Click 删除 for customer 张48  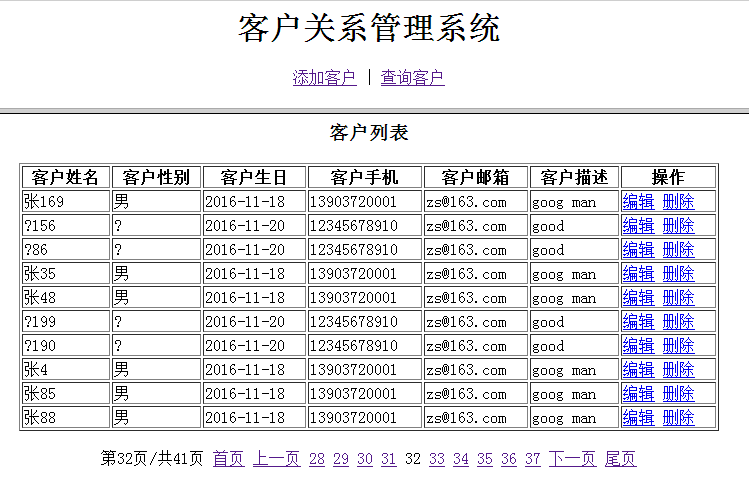(678, 298)
